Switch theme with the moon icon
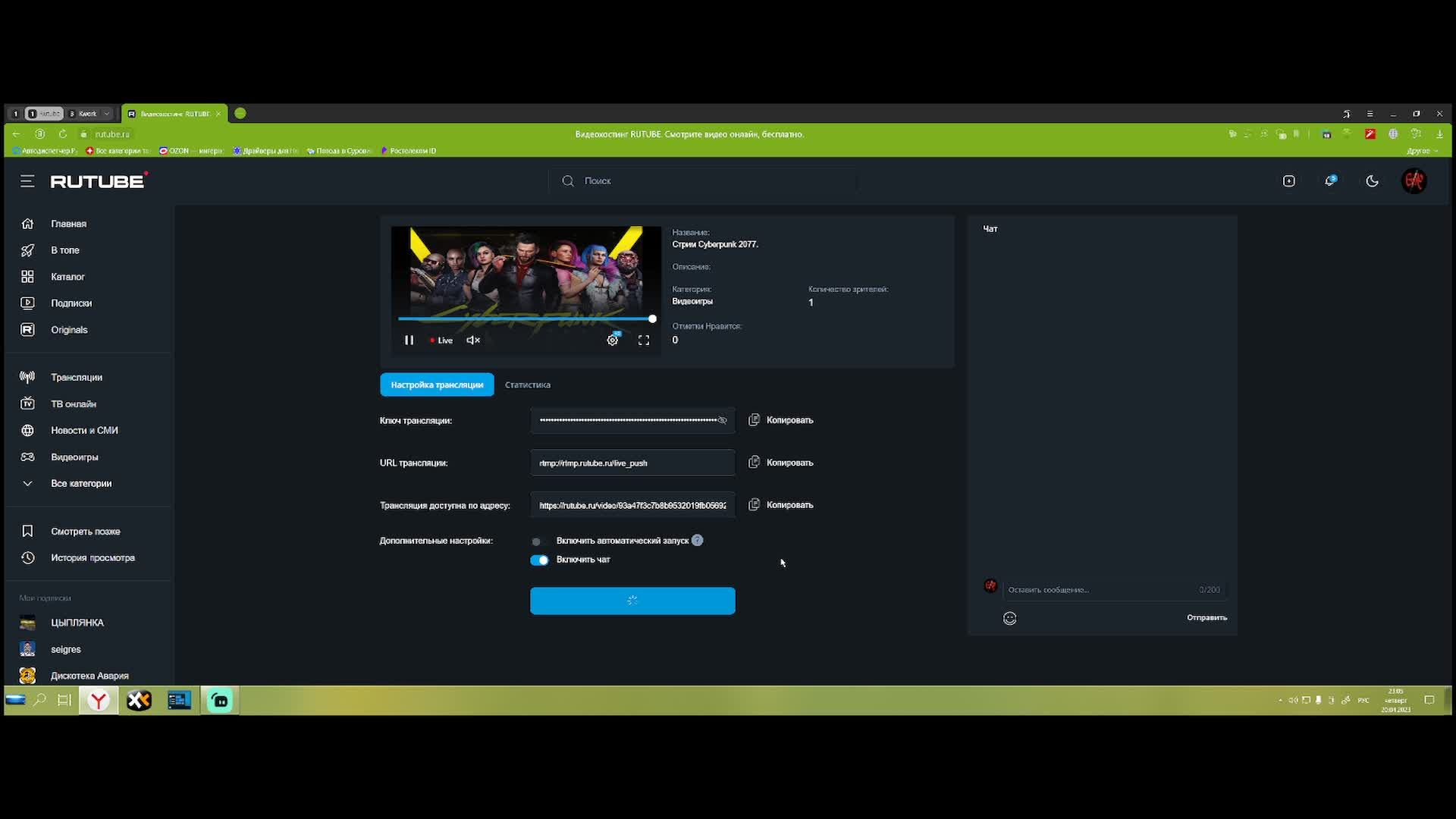The width and height of the screenshot is (1456, 819). tap(1372, 181)
